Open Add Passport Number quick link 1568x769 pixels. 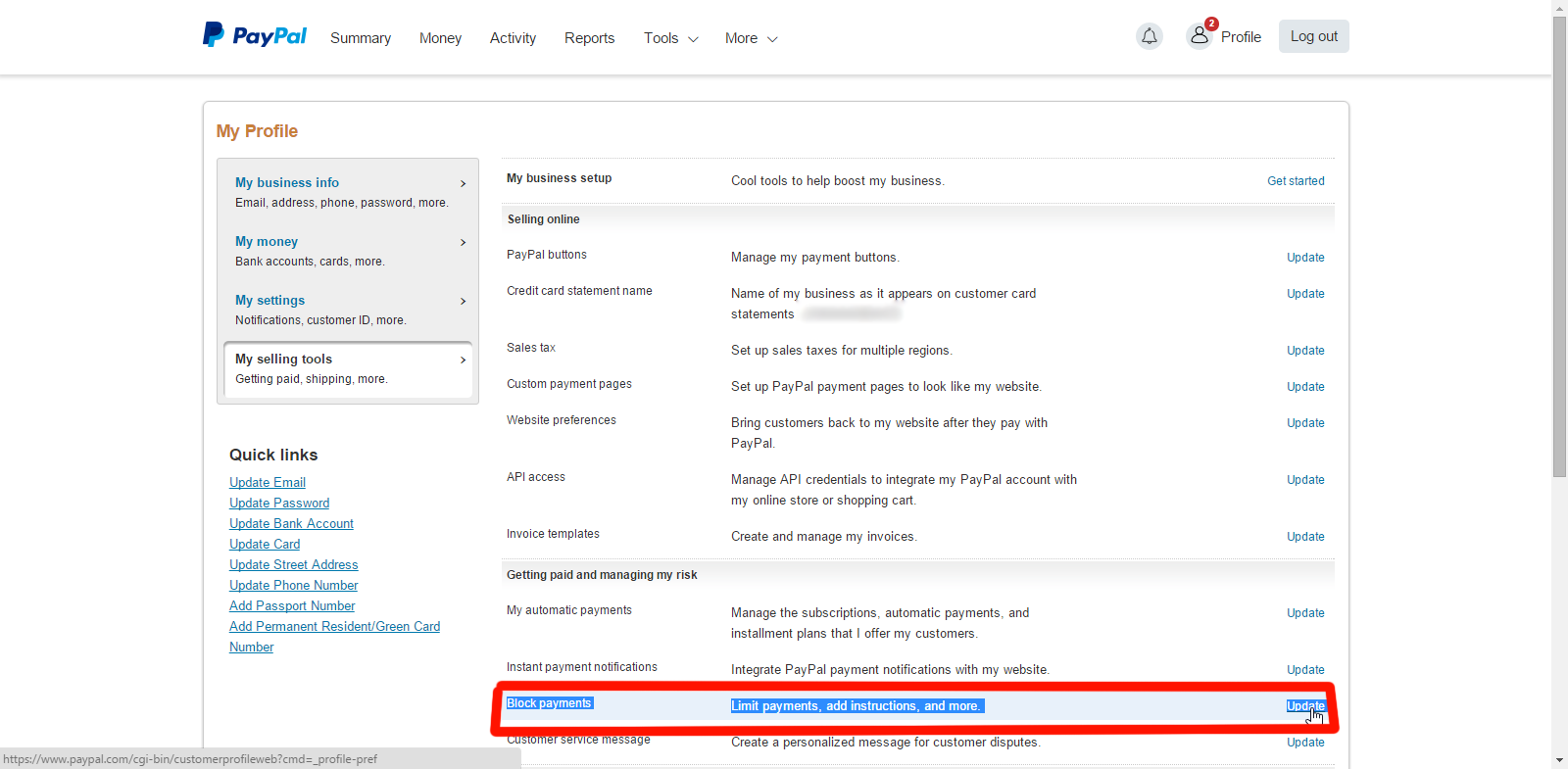tap(292, 606)
